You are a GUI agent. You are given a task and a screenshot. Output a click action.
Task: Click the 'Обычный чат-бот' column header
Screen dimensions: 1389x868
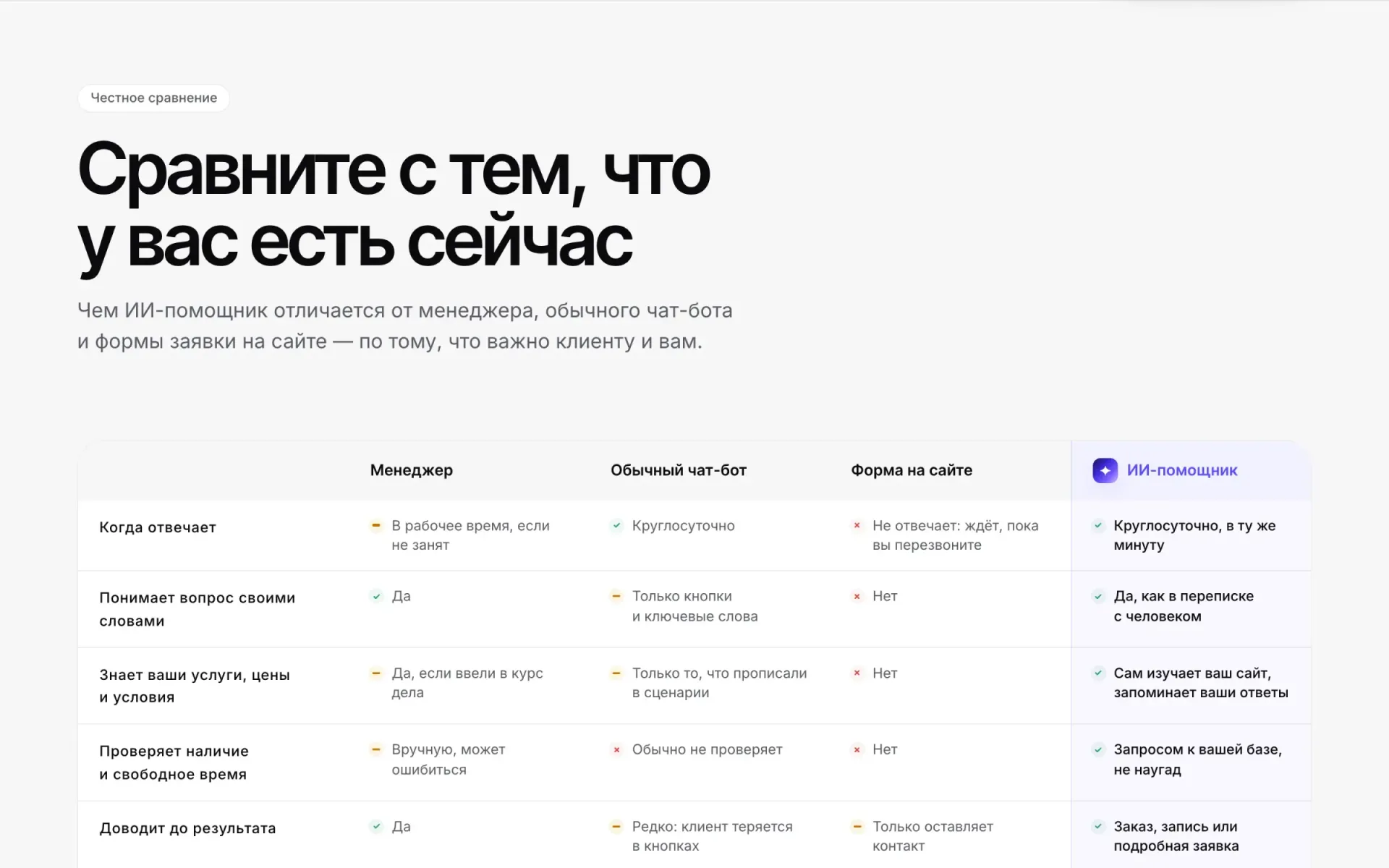[678, 470]
